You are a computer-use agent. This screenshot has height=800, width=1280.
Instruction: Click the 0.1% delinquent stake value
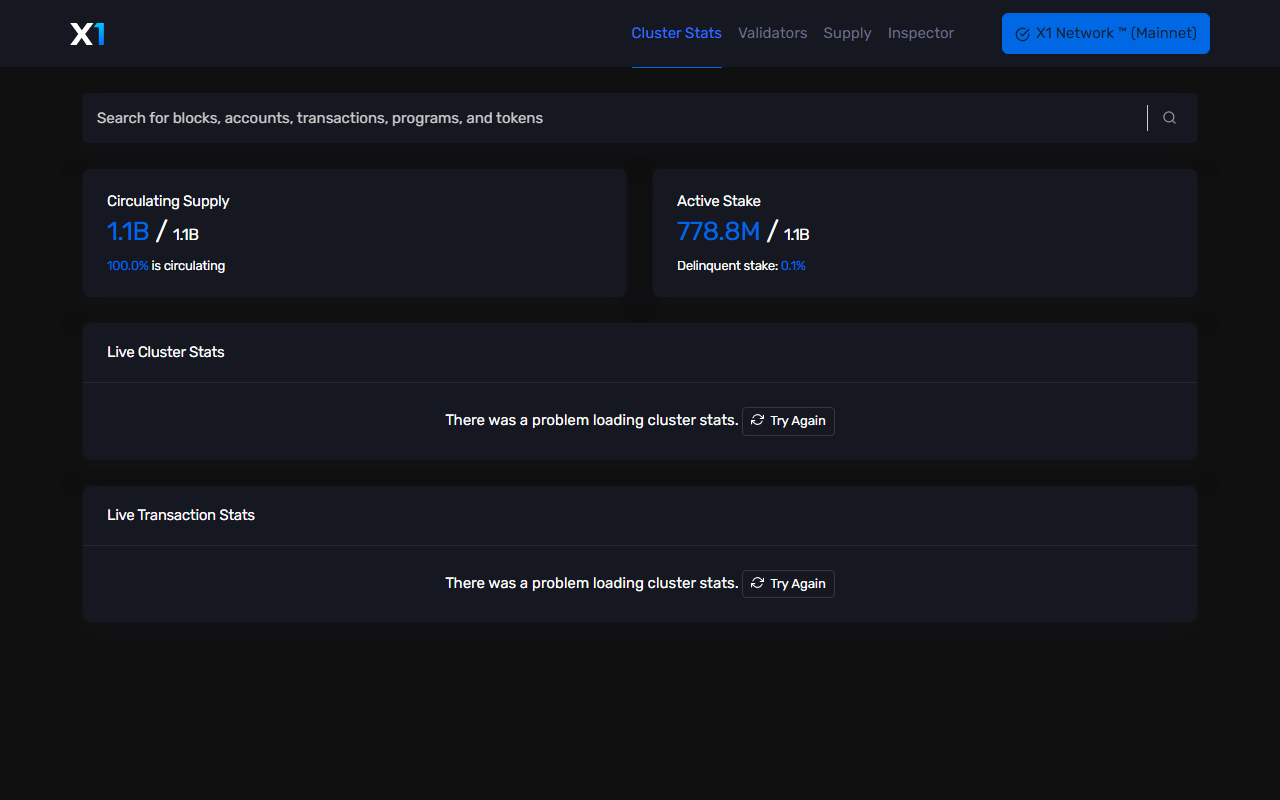click(793, 266)
